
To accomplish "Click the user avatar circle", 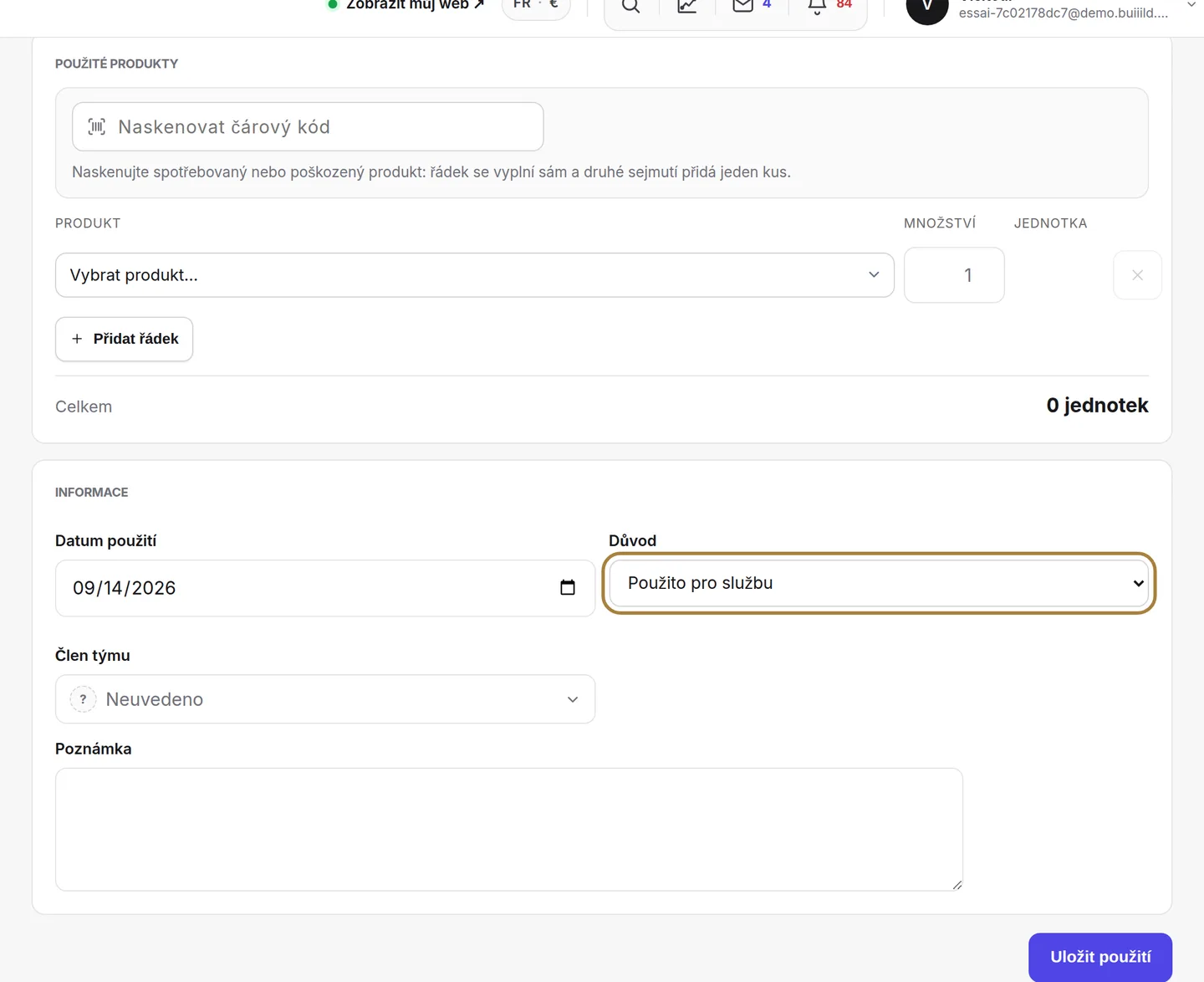I will click(x=927, y=7).
